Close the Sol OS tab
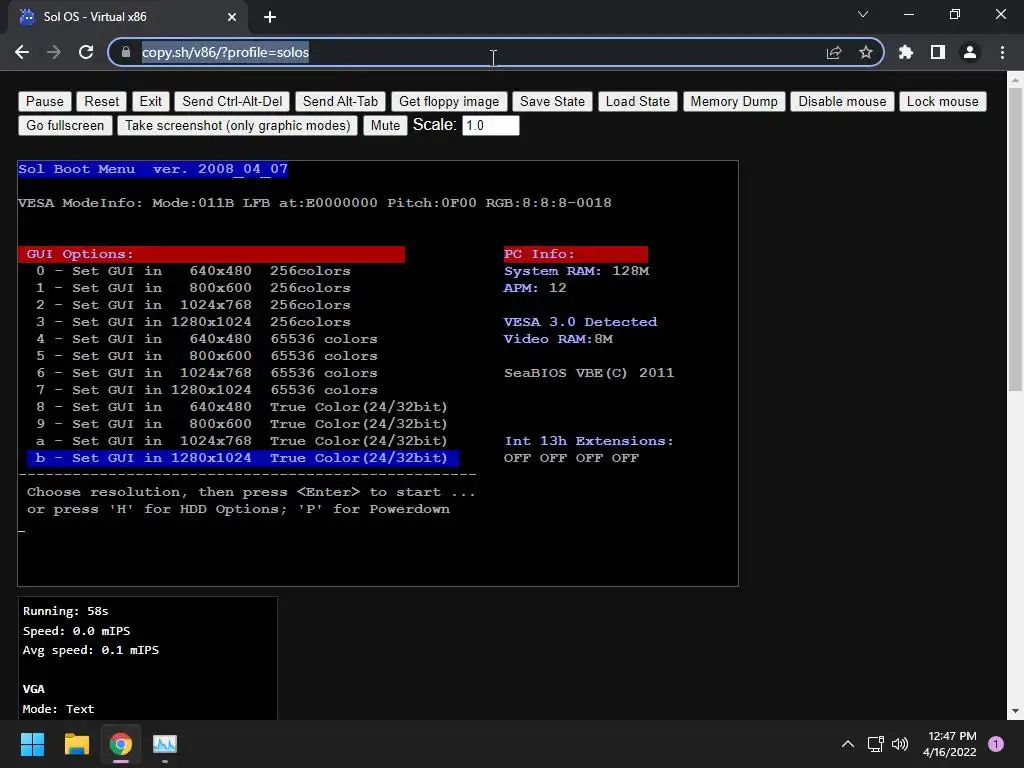This screenshot has width=1024, height=768. point(232,17)
